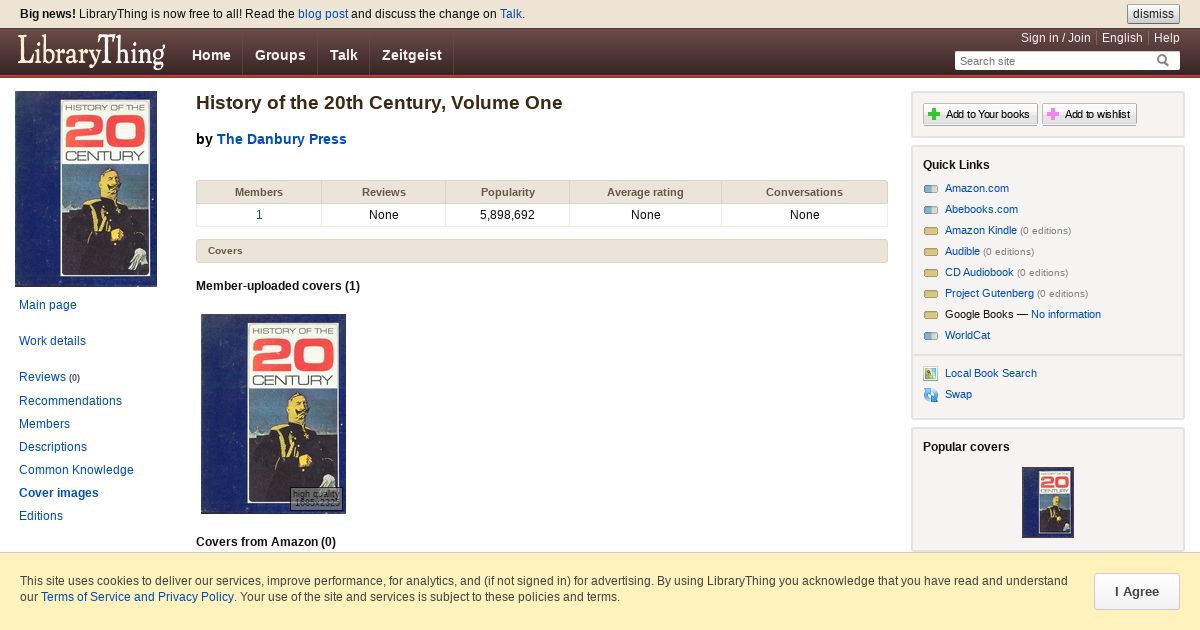Click the icon beside WorldCat
This screenshot has width=1200, height=630.
931,336
